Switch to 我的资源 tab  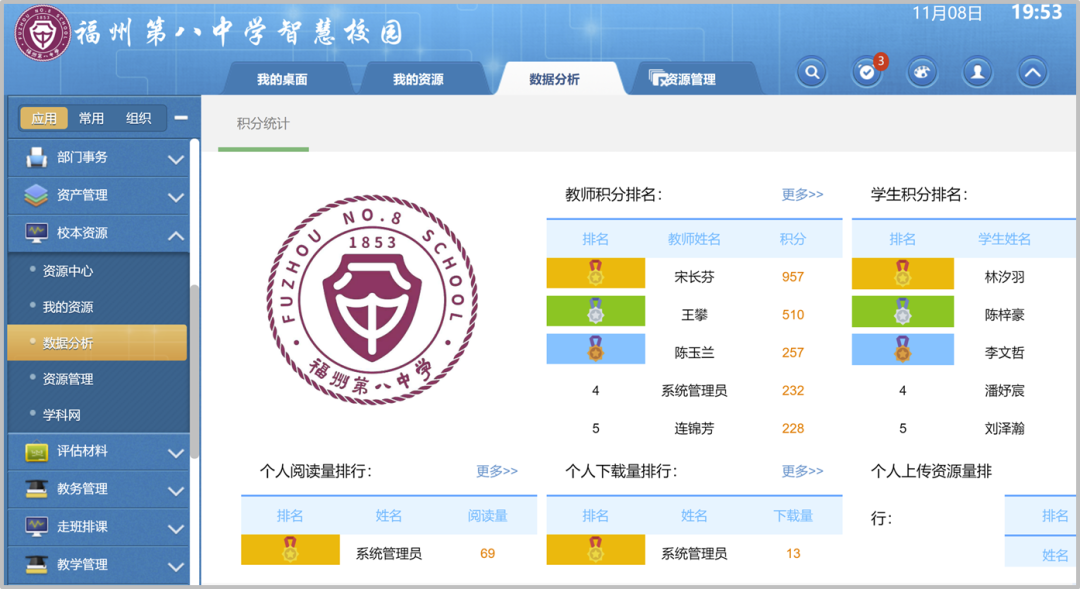418,79
